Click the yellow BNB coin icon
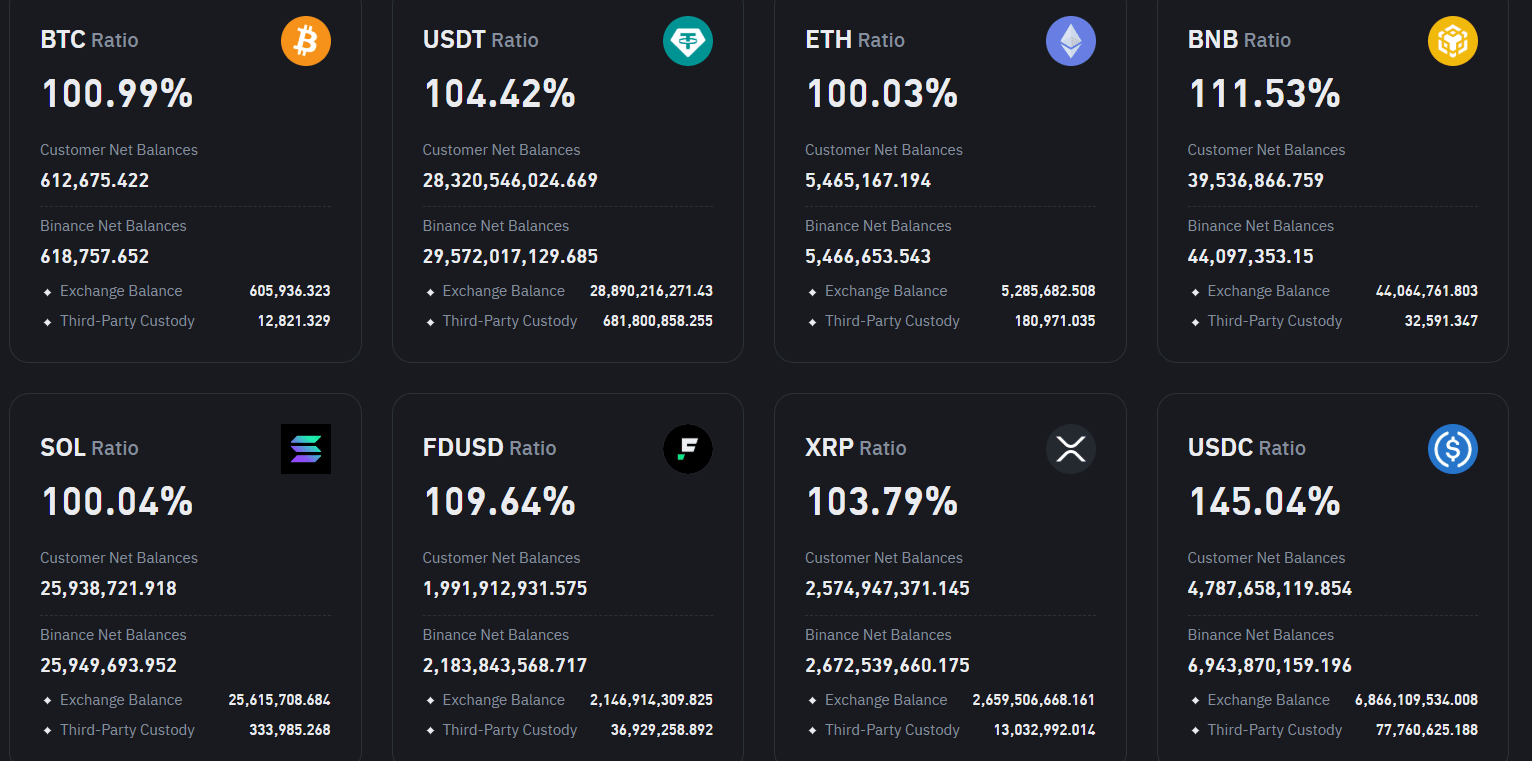 click(x=1452, y=41)
